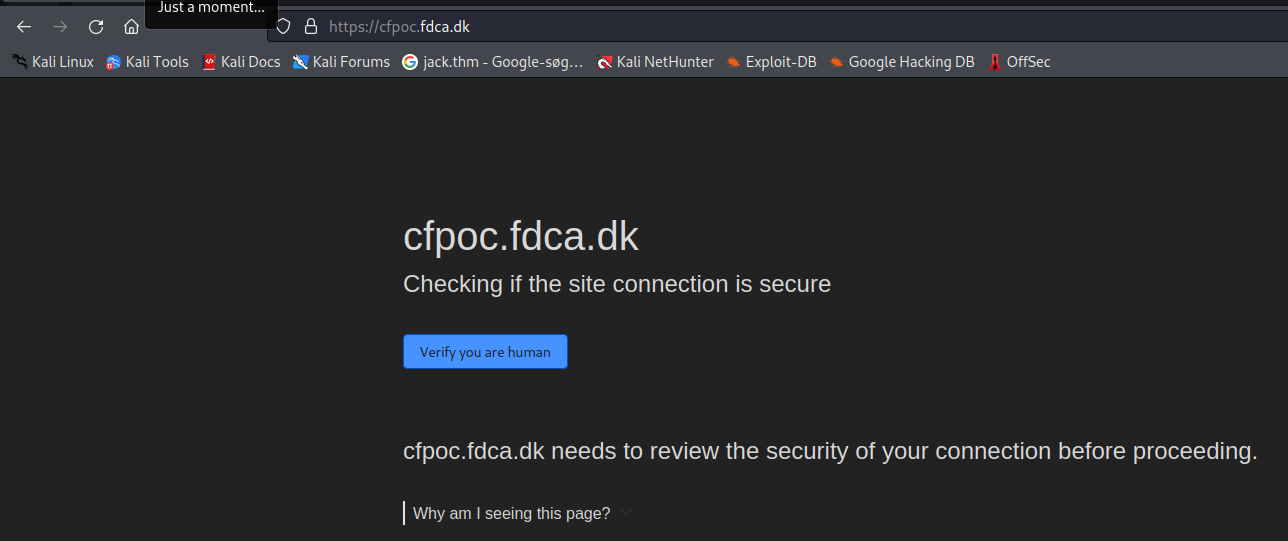1288x541 pixels.
Task: Open the Kali NetHunter bookmark
Action: coord(655,62)
